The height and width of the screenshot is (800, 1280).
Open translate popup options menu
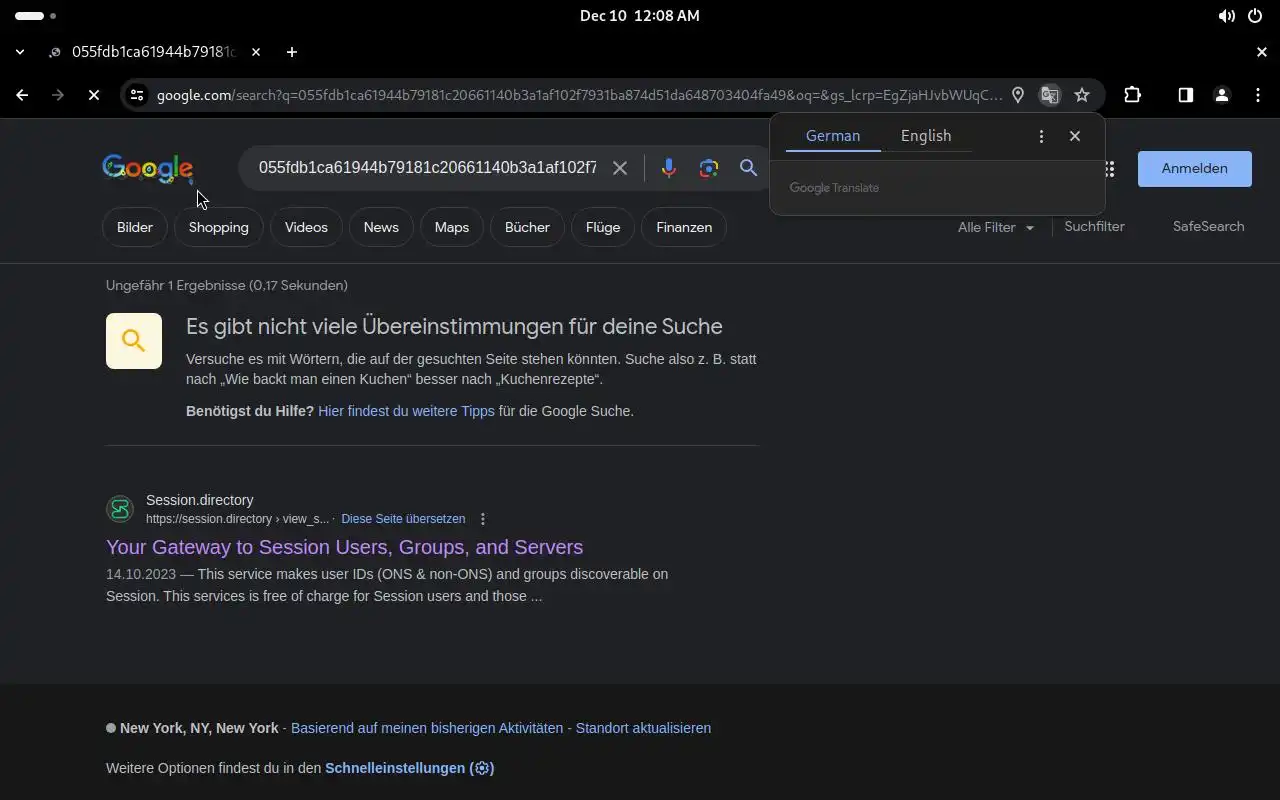[x=1041, y=136]
